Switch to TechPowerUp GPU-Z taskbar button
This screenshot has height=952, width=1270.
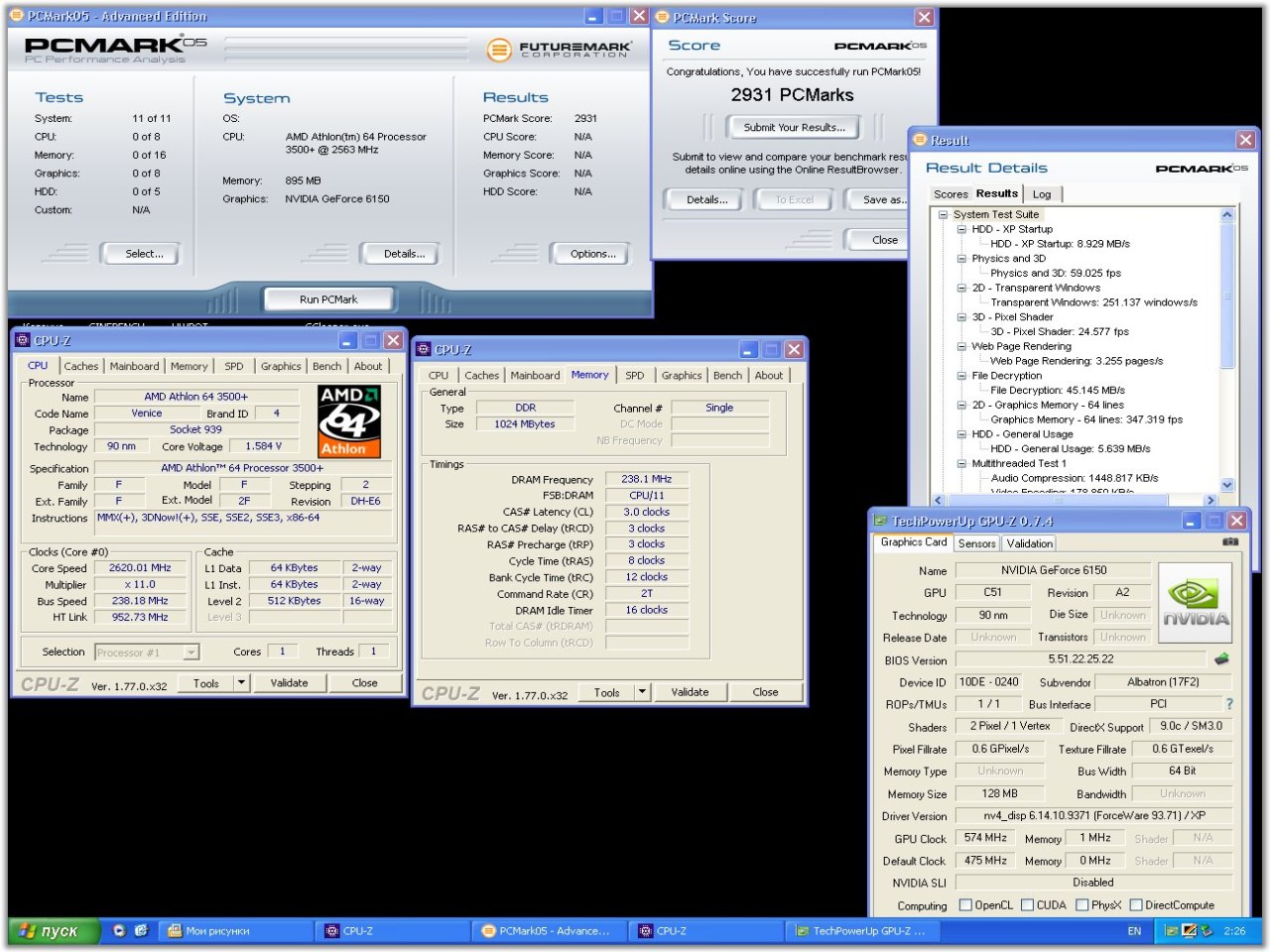coord(860,931)
